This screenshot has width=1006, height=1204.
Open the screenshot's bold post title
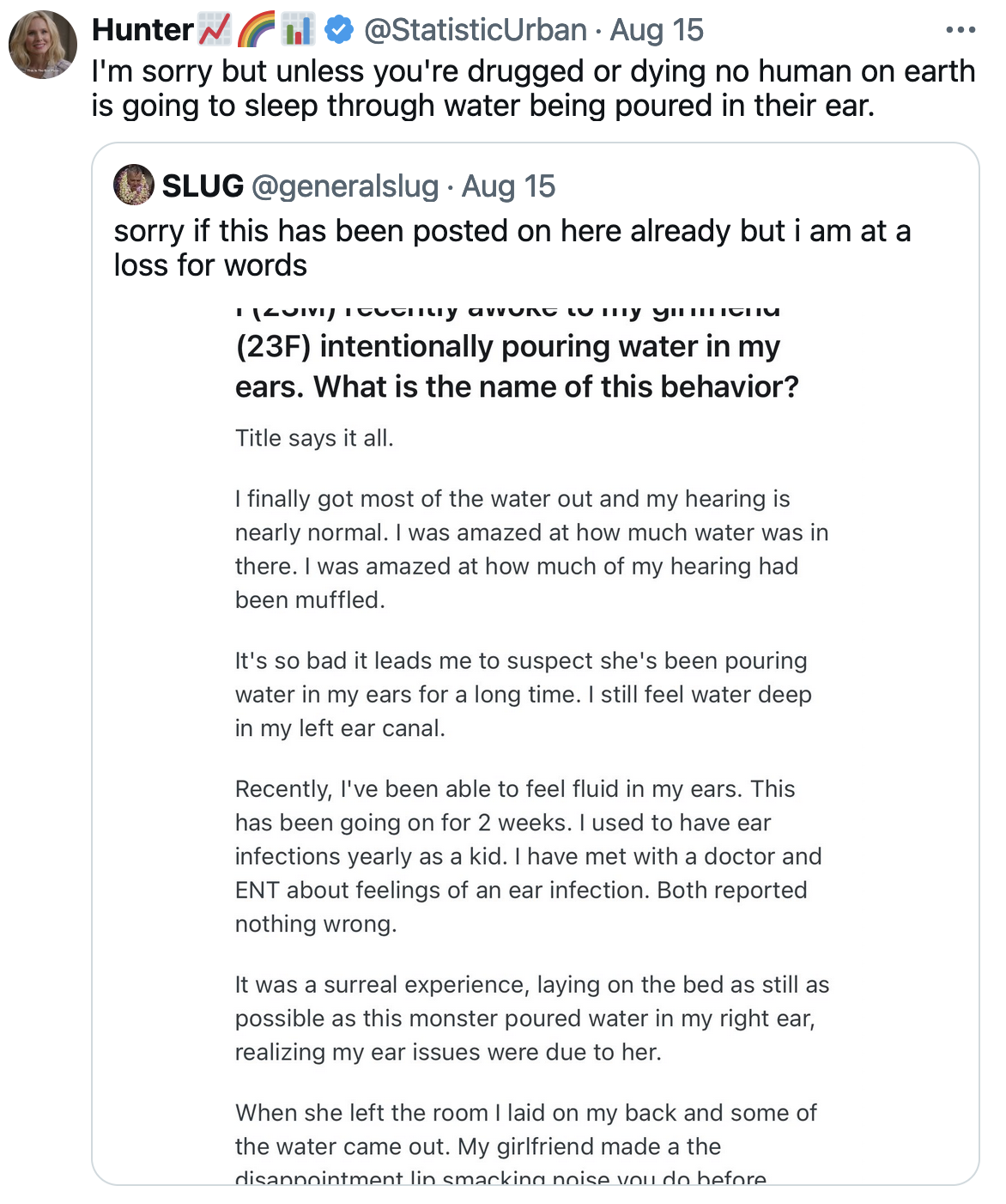516,367
